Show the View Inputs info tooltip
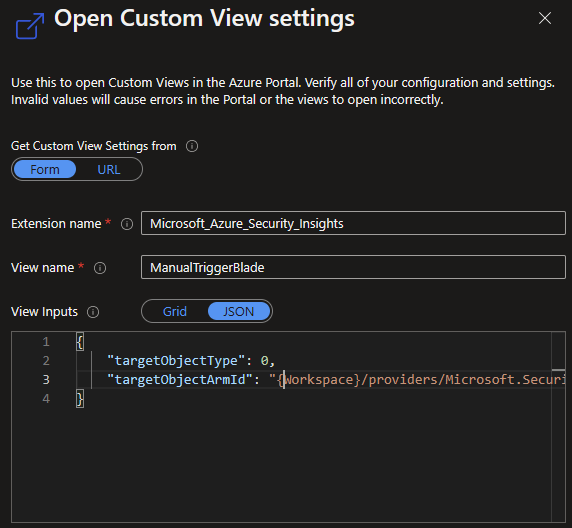This screenshot has width=572, height=528. 93,312
